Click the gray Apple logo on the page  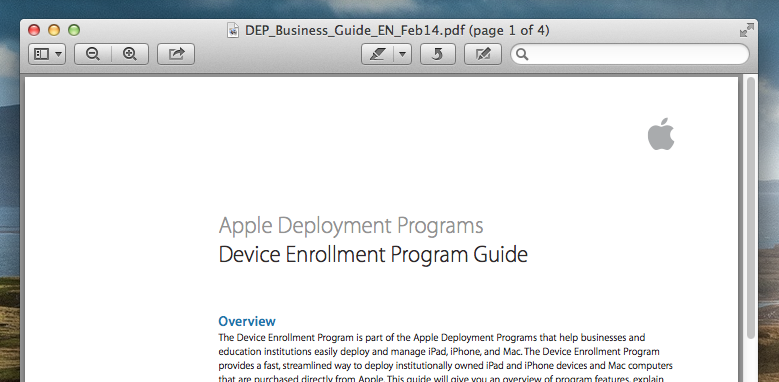point(661,134)
